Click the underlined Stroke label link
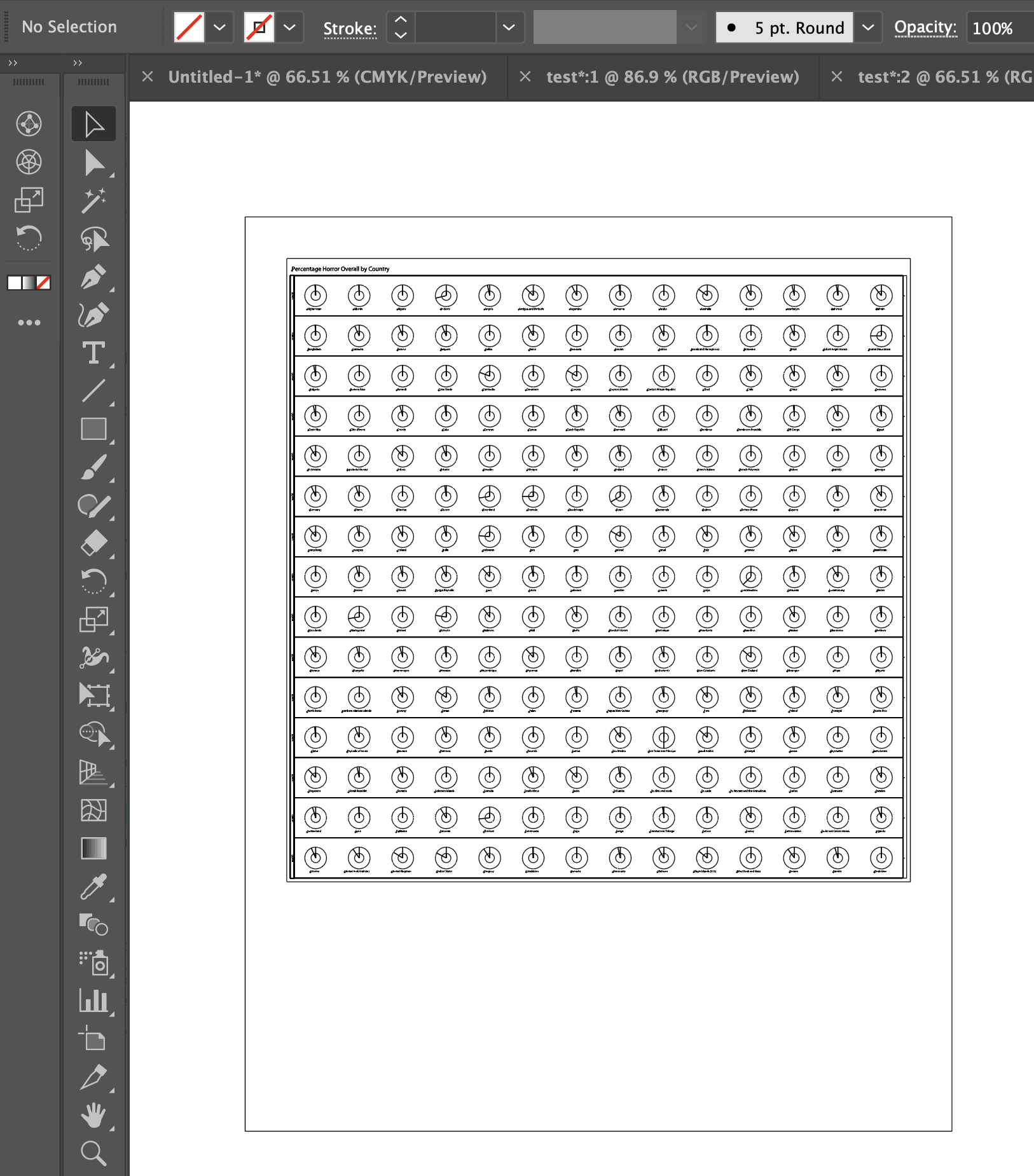The image size is (1034, 1176). (x=350, y=27)
